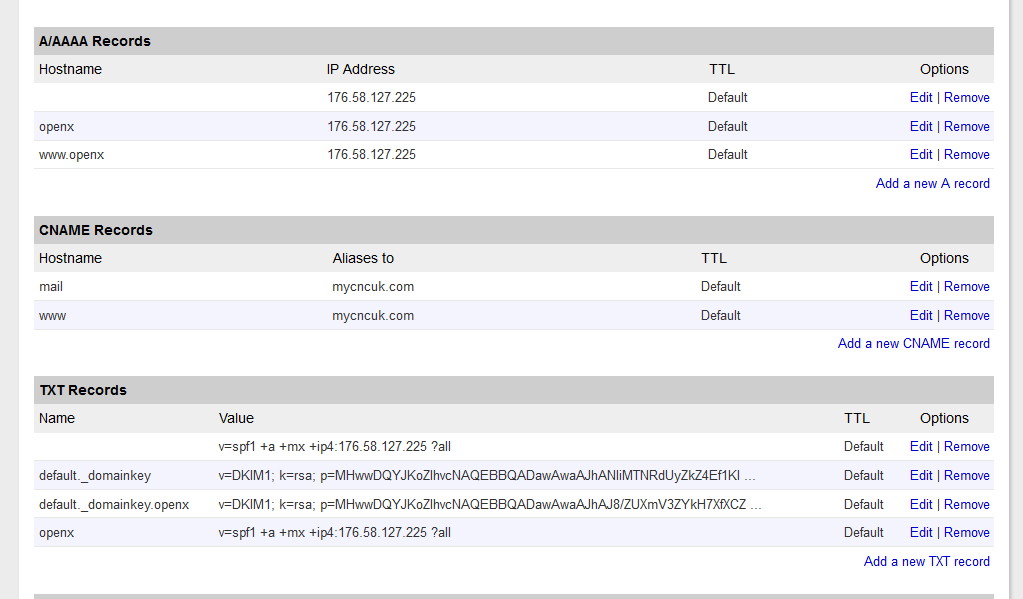Click Add a new CNAME record
1023x599 pixels.
913,343
